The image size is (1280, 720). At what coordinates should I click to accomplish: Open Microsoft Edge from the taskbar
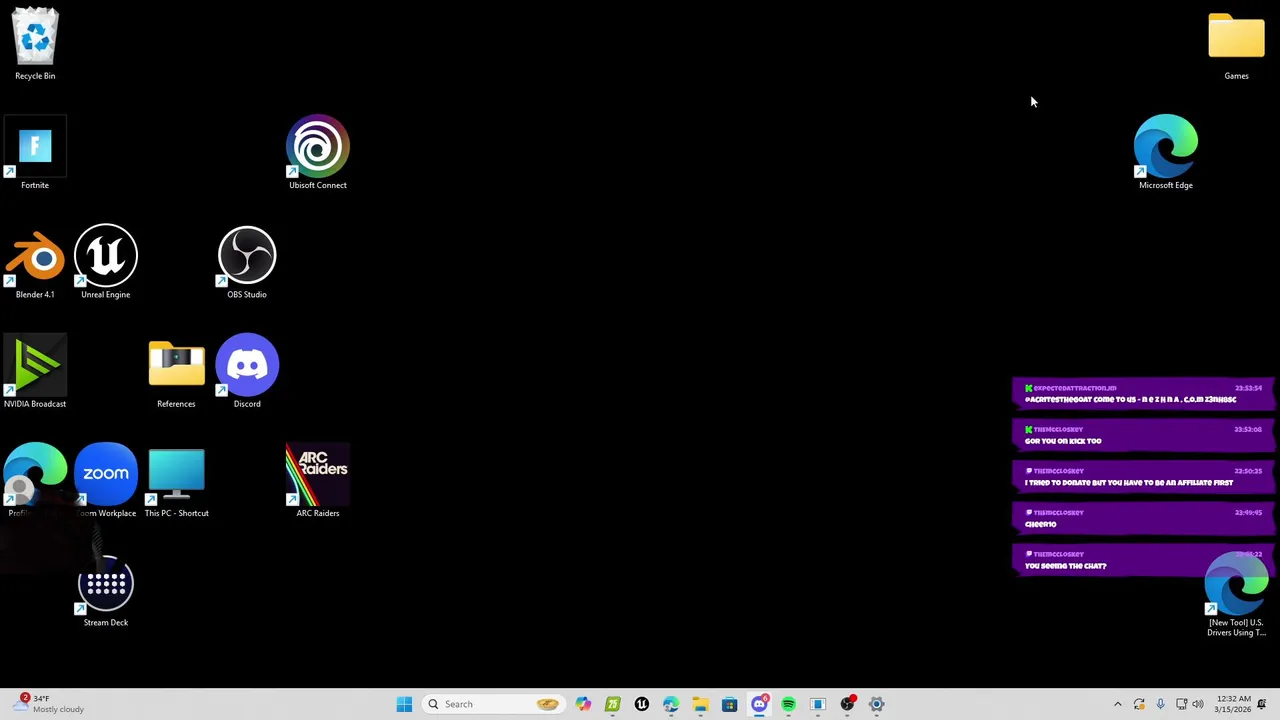[x=671, y=704]
